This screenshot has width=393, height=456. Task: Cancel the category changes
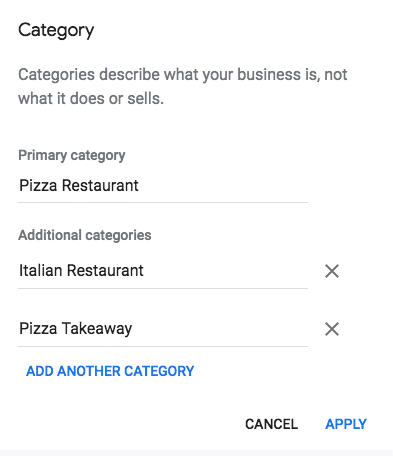[x=271, y=424]
